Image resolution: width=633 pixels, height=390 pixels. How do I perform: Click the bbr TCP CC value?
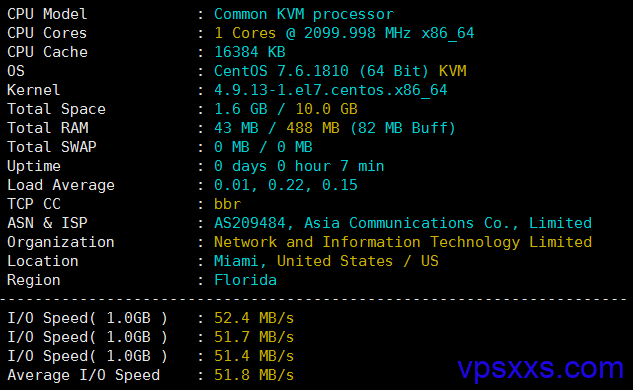227,204
